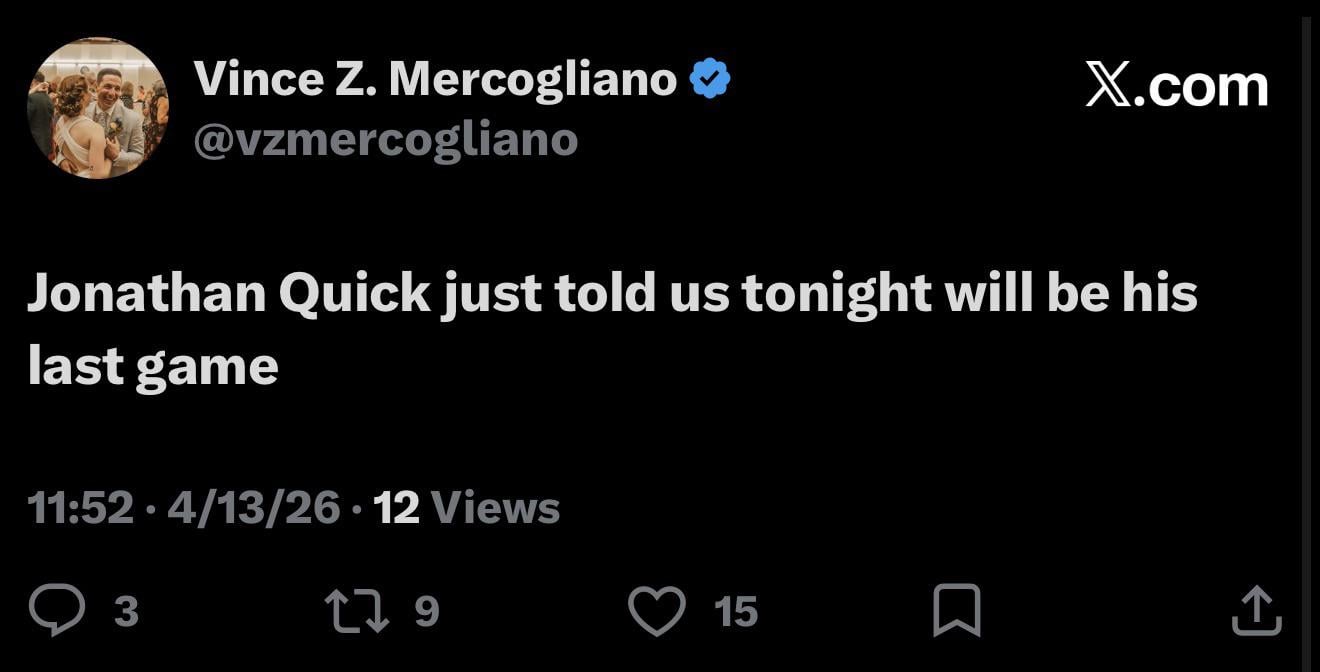Click the 4/13/26 date
The height and width of the screenshot is (672, 1320).
click(x=254, y=508)
